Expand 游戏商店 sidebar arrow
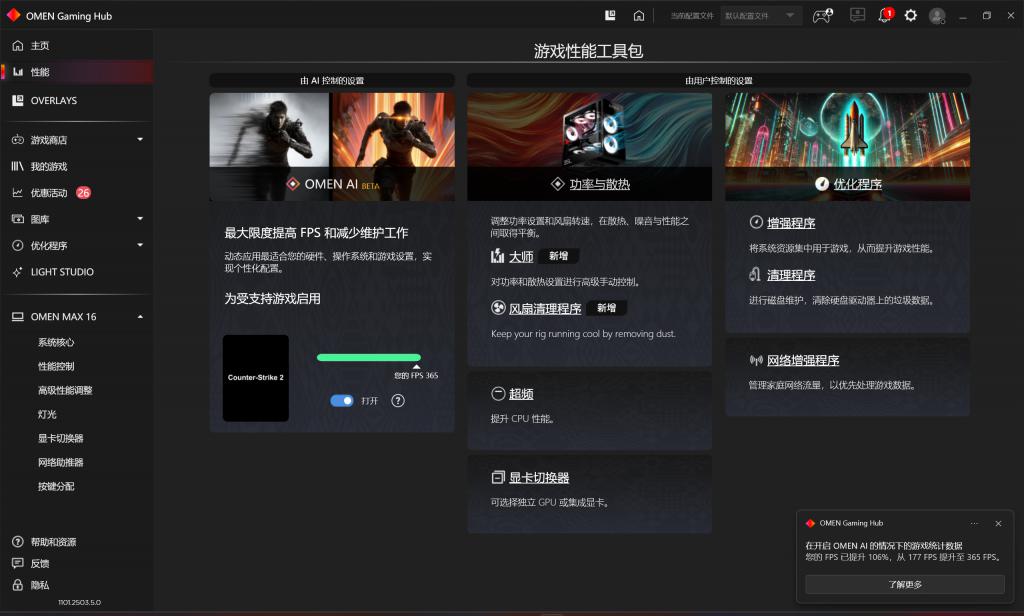 pos(140,139)
